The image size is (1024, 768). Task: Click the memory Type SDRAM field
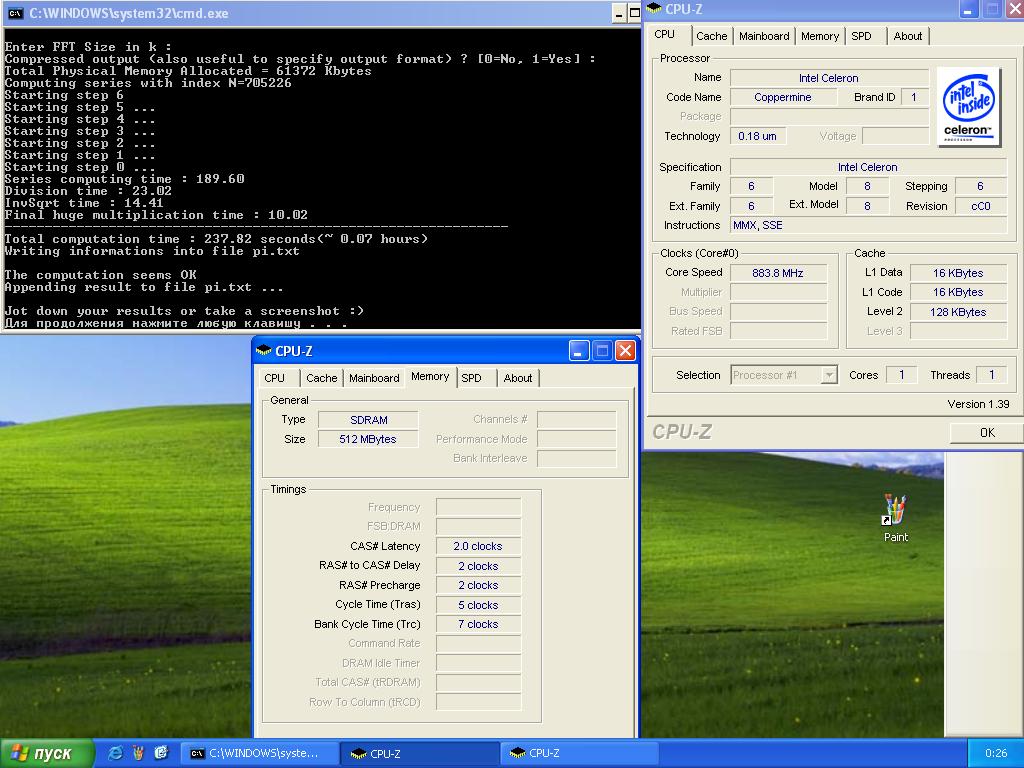(x=368, y=420)
